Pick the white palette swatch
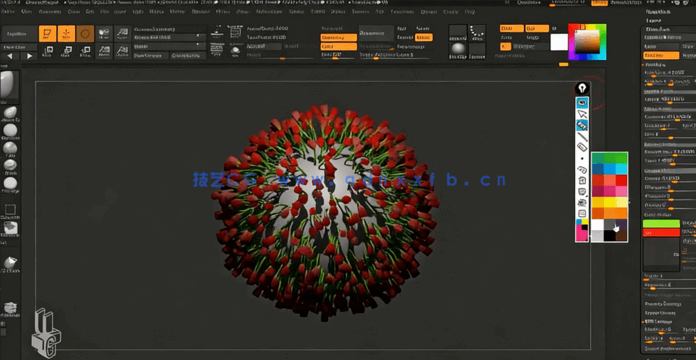This screenshot has width=696, height=360. [598, 225]
